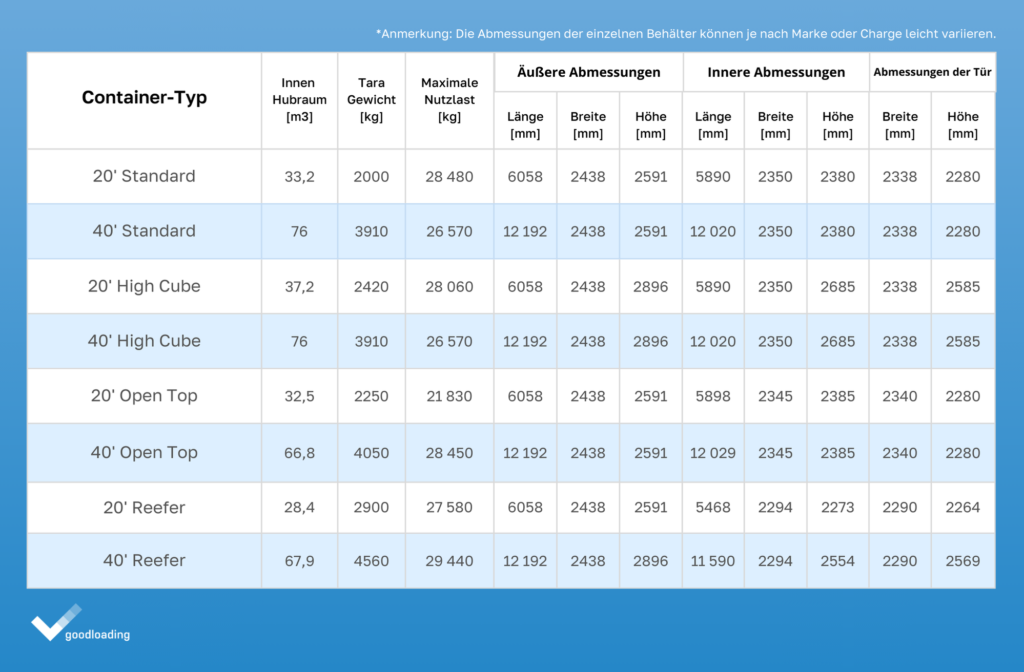
Task: Select the "20' Open Top" row label
Action: click(144, 396)
